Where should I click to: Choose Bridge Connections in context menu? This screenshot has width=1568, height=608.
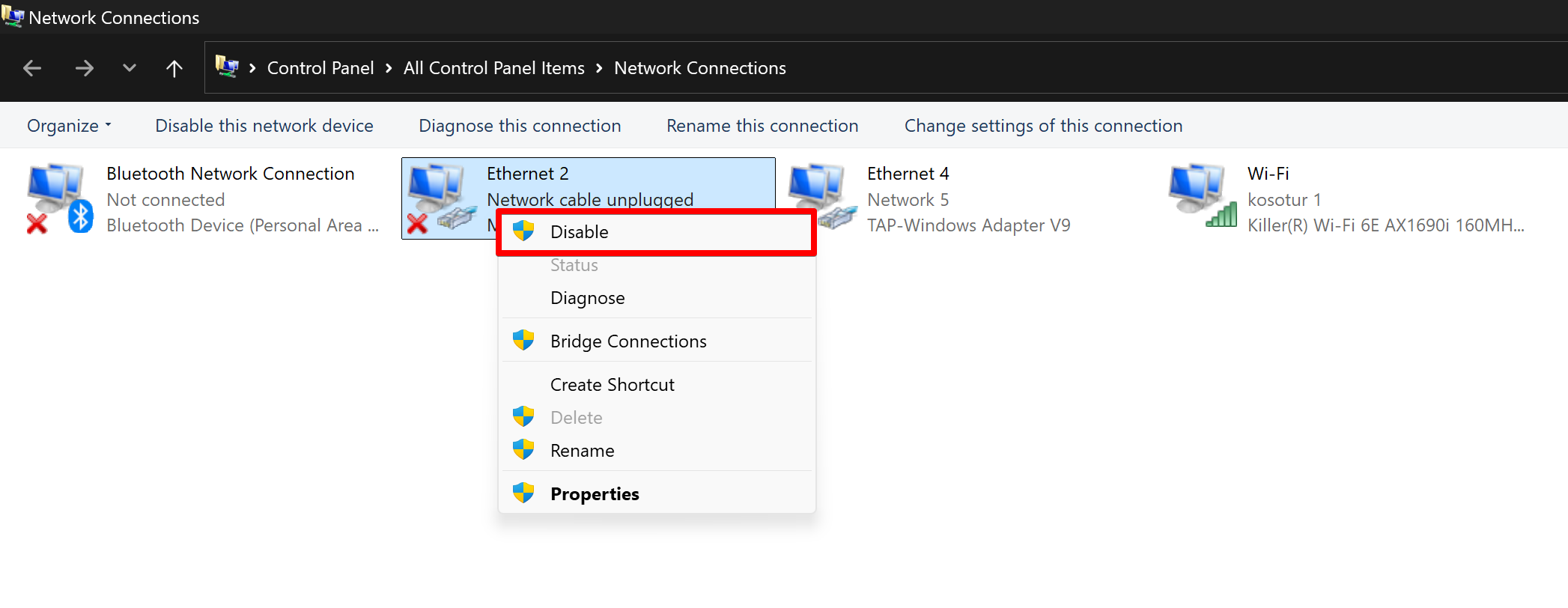(628, 341)
